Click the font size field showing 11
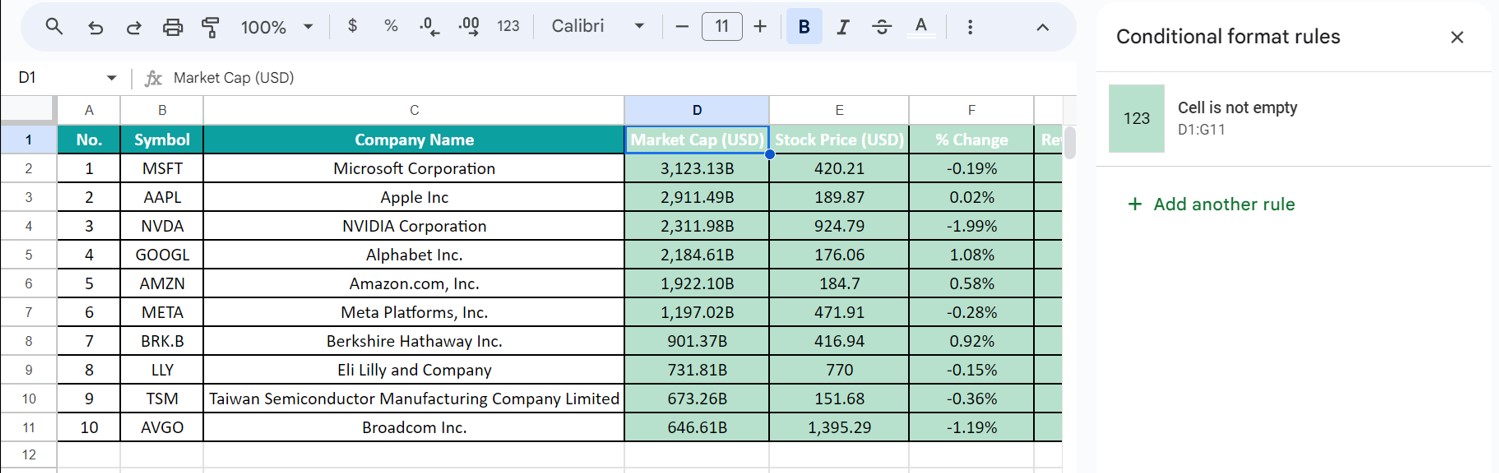The width and height of the screenshot is (1499, 473). click(722, 27)
